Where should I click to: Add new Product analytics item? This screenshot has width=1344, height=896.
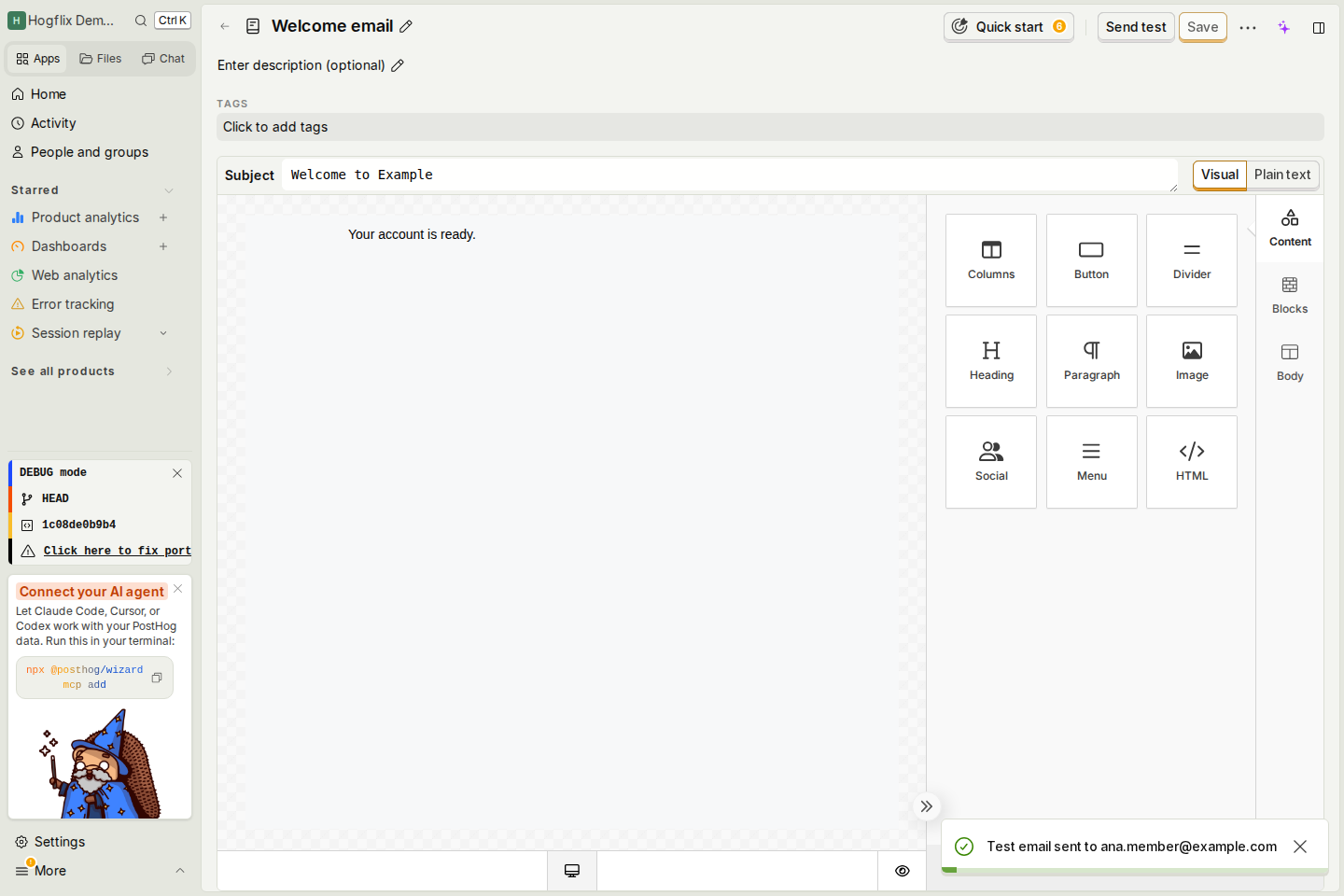point(163,217)
